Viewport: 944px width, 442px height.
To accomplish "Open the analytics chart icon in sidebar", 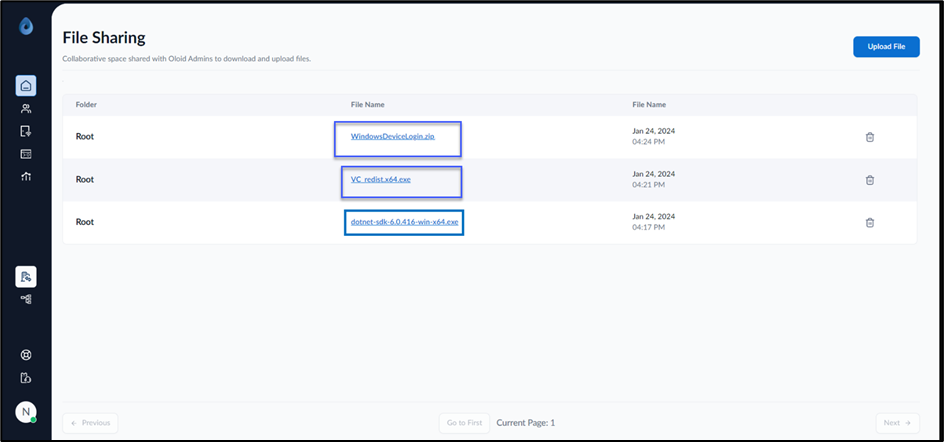I will pos(26,176).
